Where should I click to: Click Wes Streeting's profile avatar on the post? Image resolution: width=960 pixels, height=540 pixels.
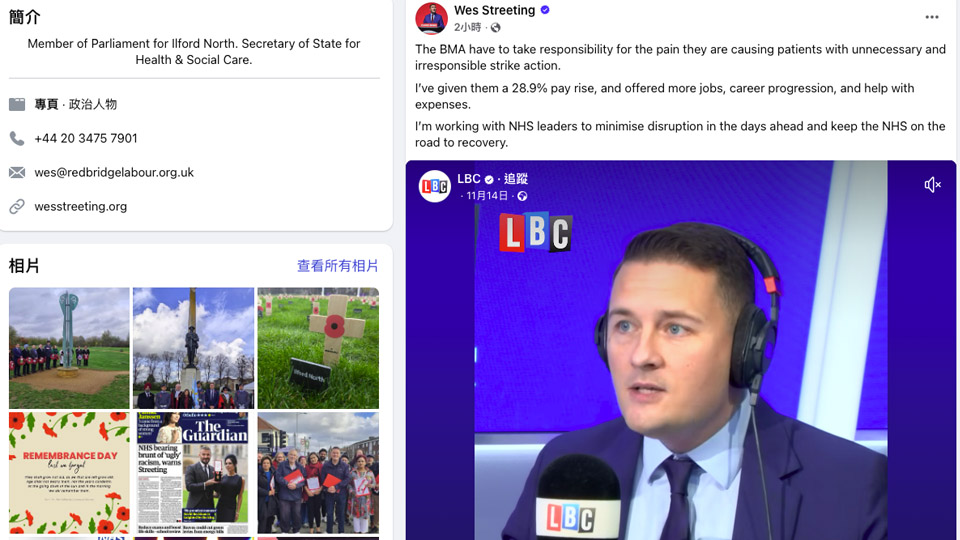(x=432, y=18)
